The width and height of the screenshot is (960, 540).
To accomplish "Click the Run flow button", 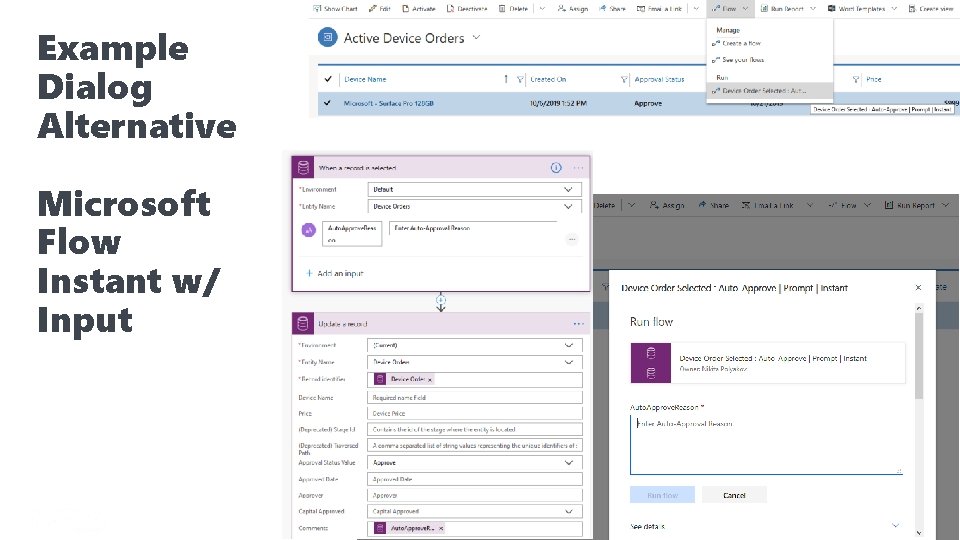I will (x=662, y=495).
